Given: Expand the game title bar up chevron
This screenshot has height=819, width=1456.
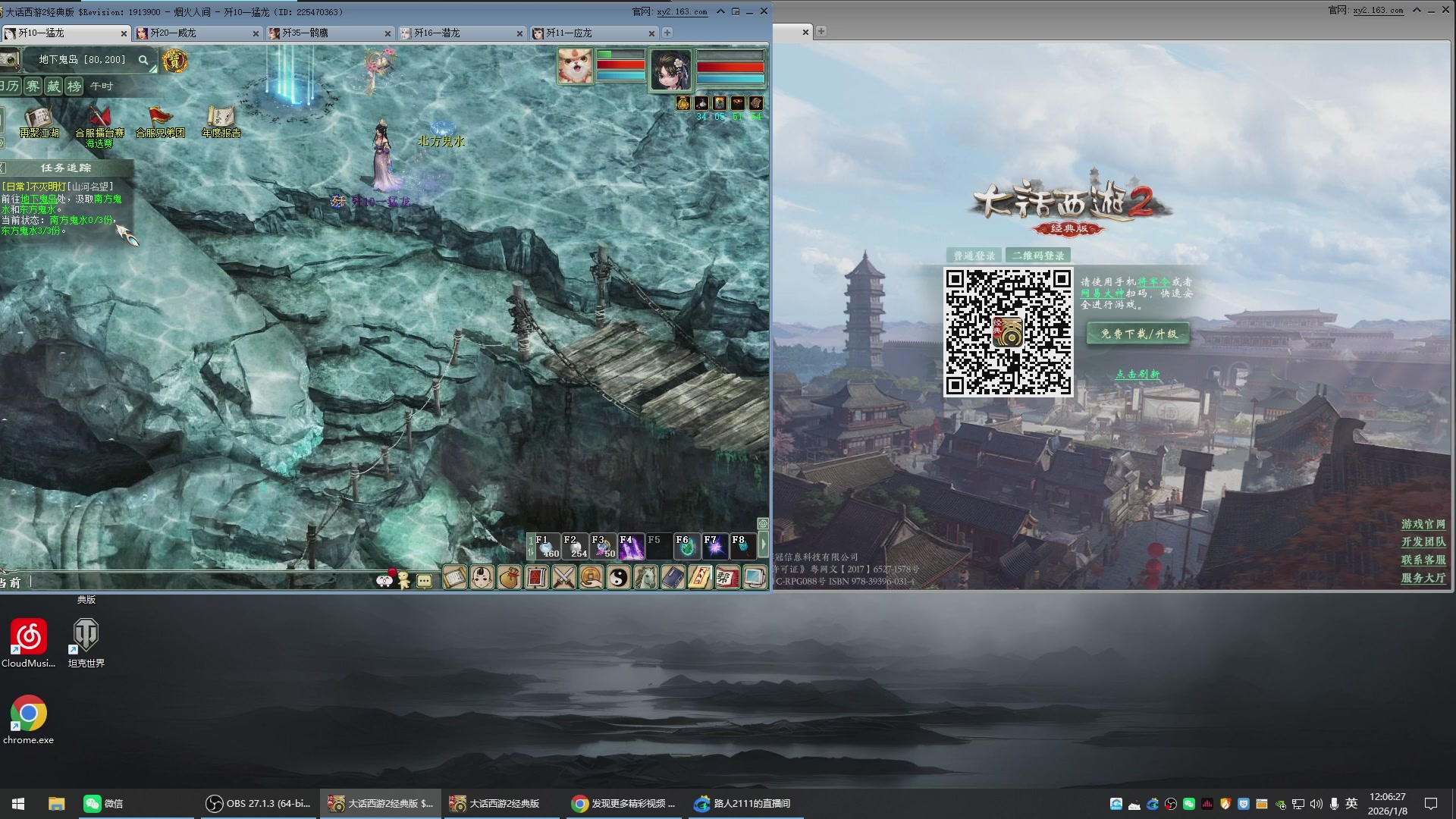Looking at the screenshot, I should [x=720, y=11].
